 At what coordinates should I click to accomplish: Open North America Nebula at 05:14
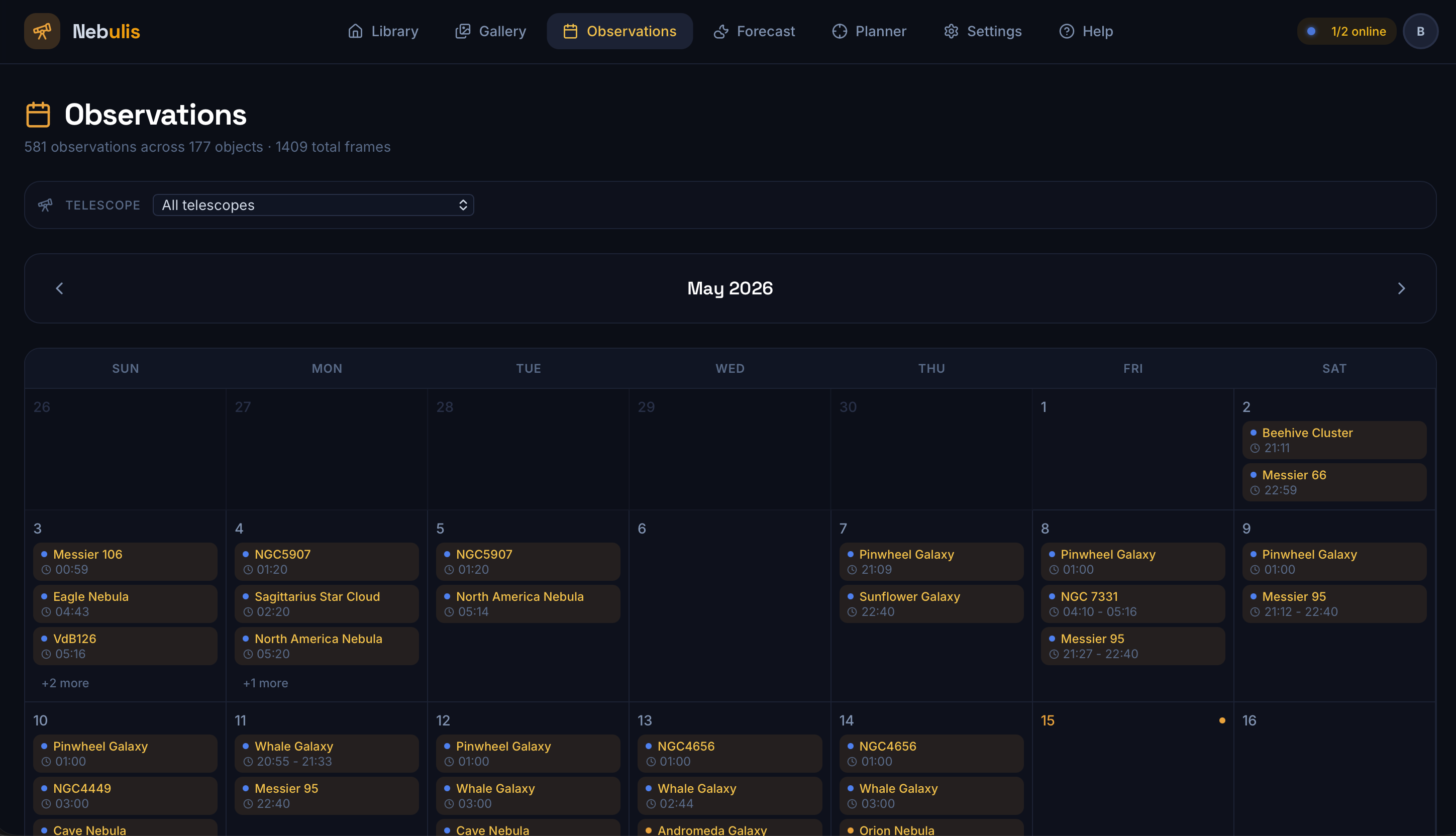click(x=528, y=604)
